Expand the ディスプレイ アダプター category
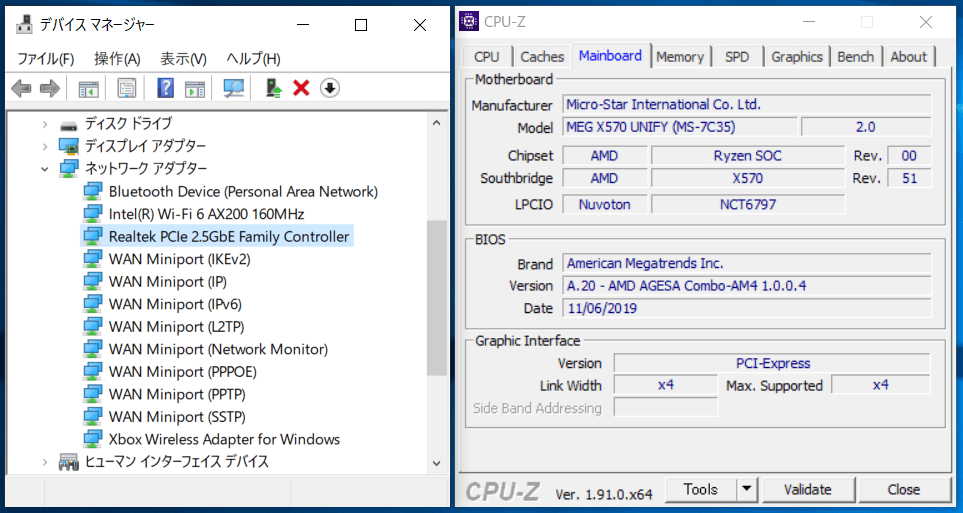The height and width of the screenshot is (513, 963). [44, 146]
